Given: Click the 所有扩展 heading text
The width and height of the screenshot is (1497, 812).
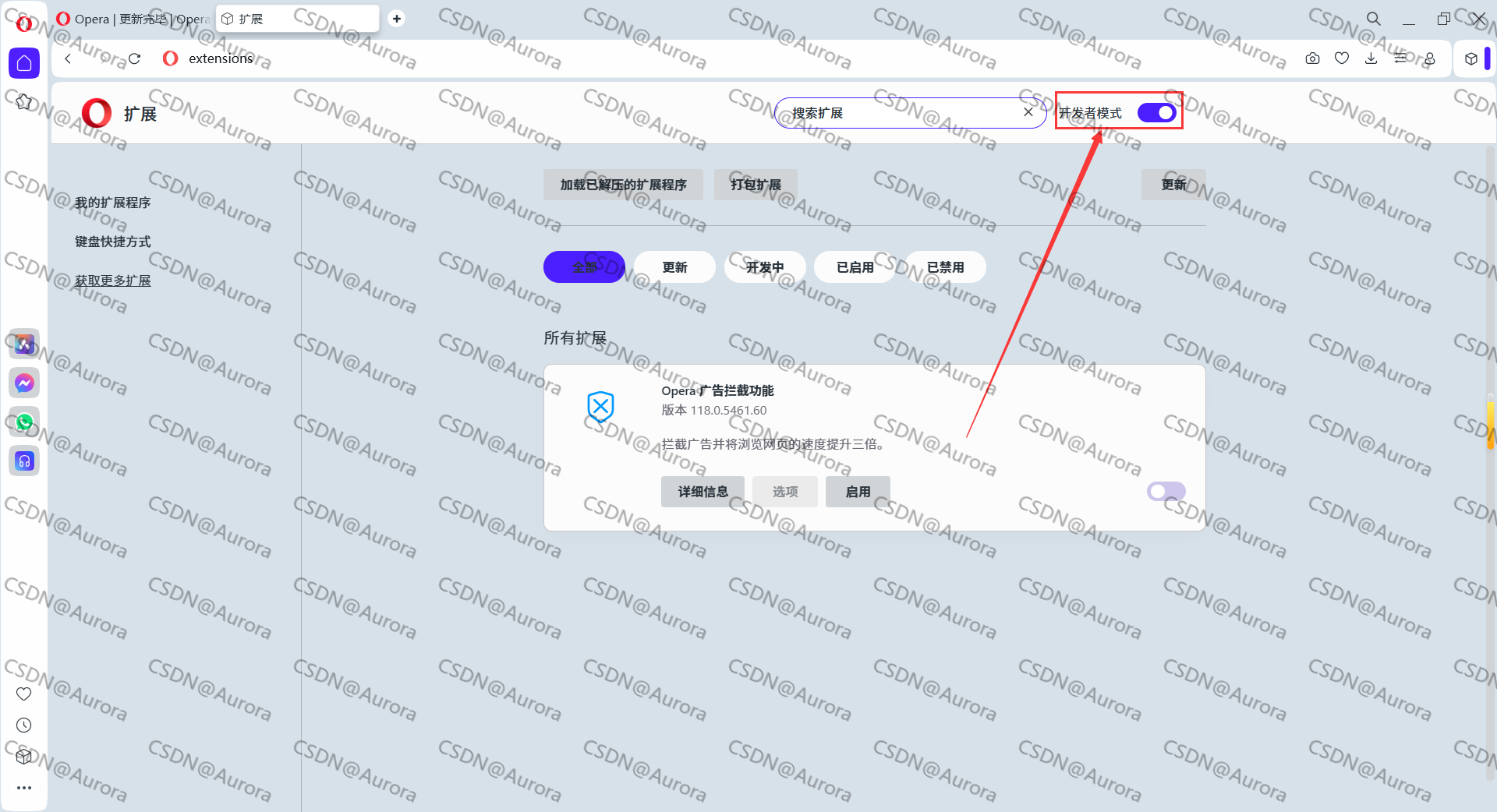Looking at the screenshot, I should (575, 338).
